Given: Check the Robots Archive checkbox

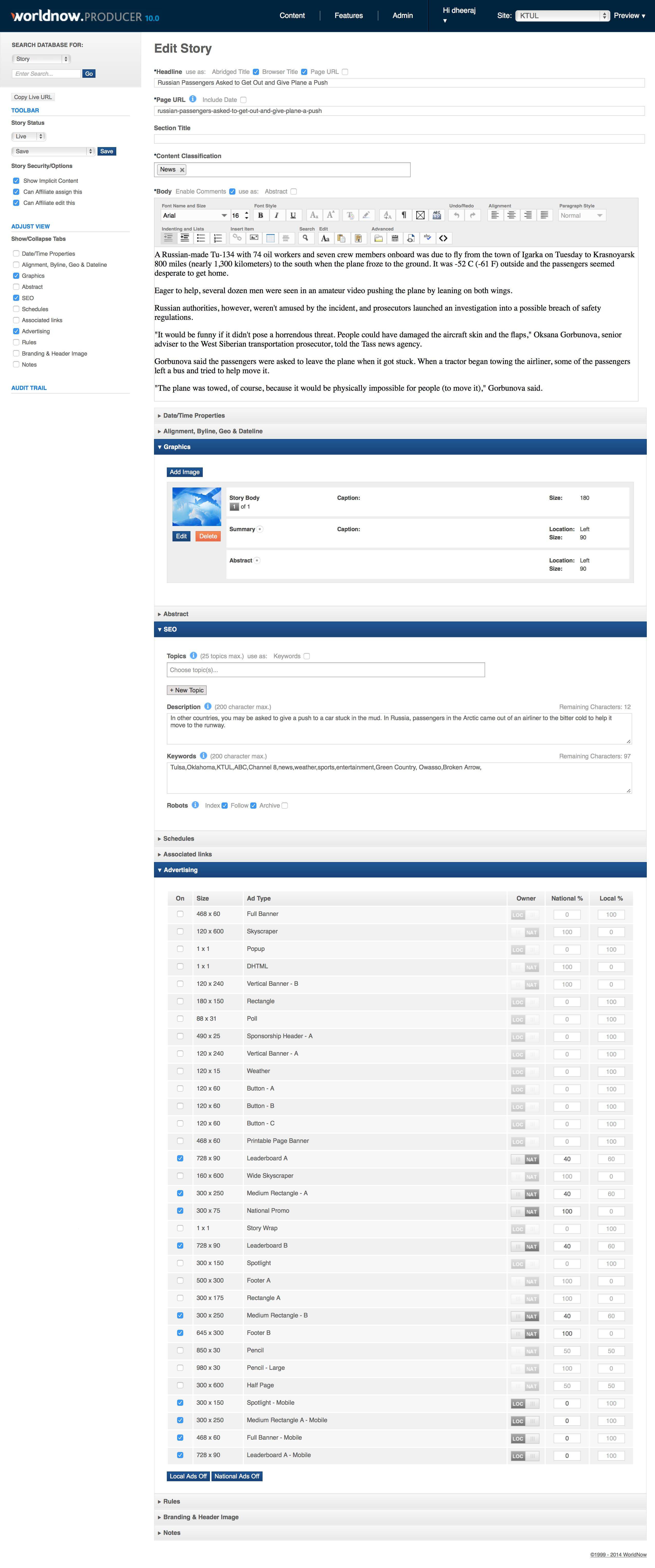Looking at the screenshot, I should click(x=284, y=806).
